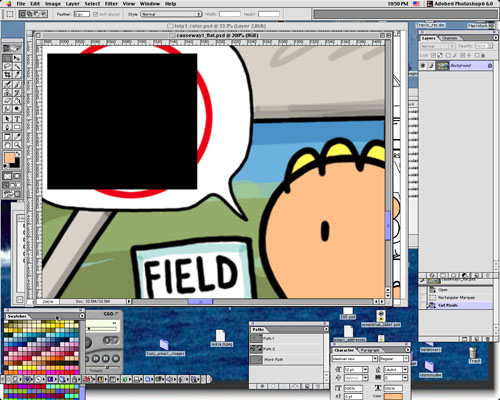Open the Trash on the desktop
This screenshot has height=400, width=500.
point(473,354)
